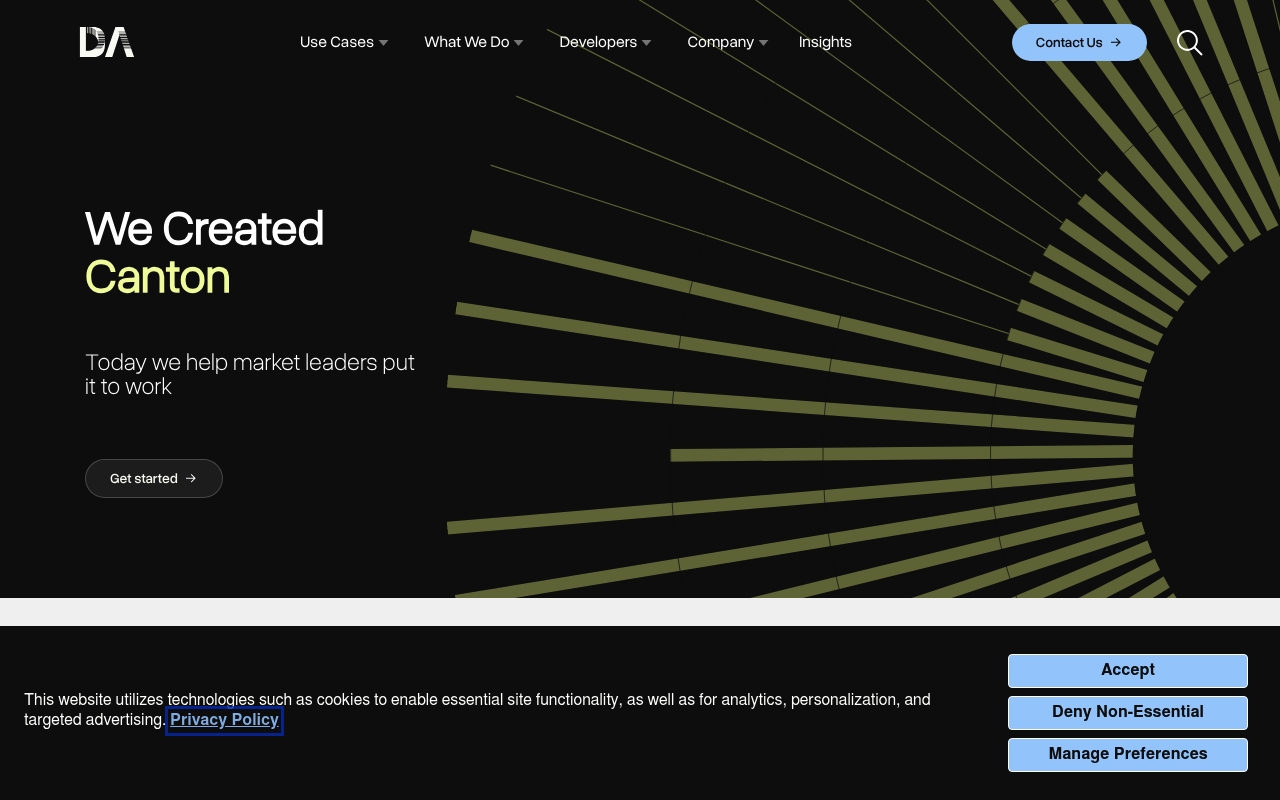Click the Get started button

click(x=154, y=478)
